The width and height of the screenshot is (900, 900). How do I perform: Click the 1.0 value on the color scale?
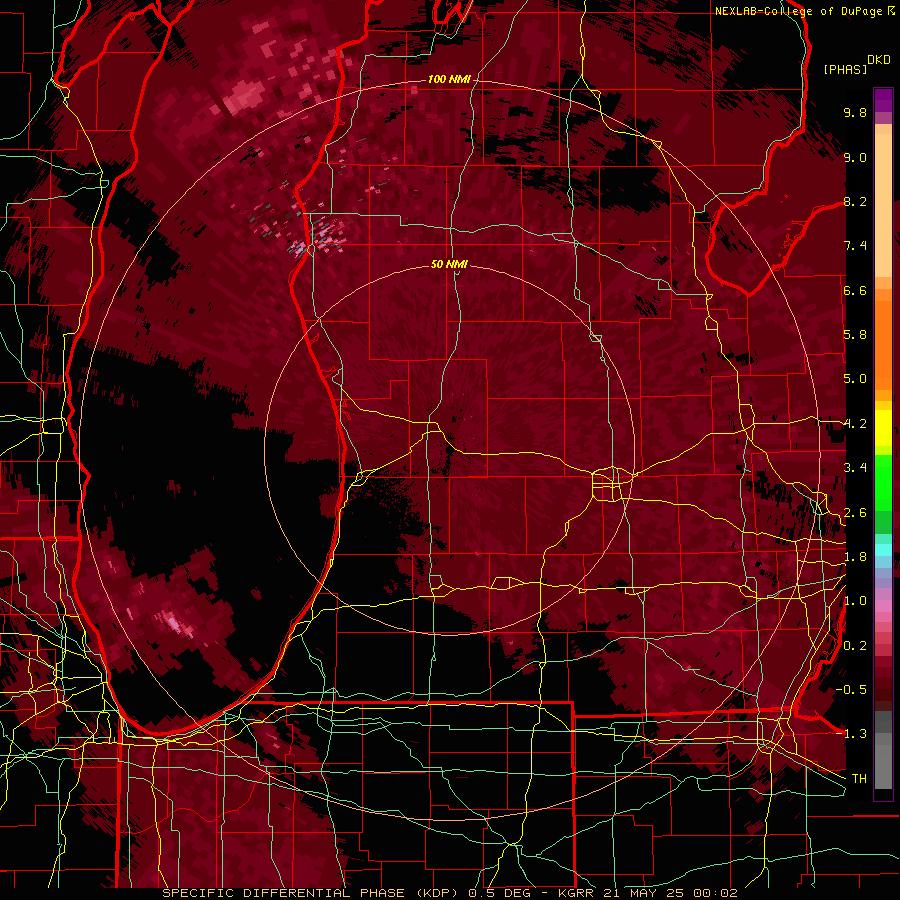[855, 601]
